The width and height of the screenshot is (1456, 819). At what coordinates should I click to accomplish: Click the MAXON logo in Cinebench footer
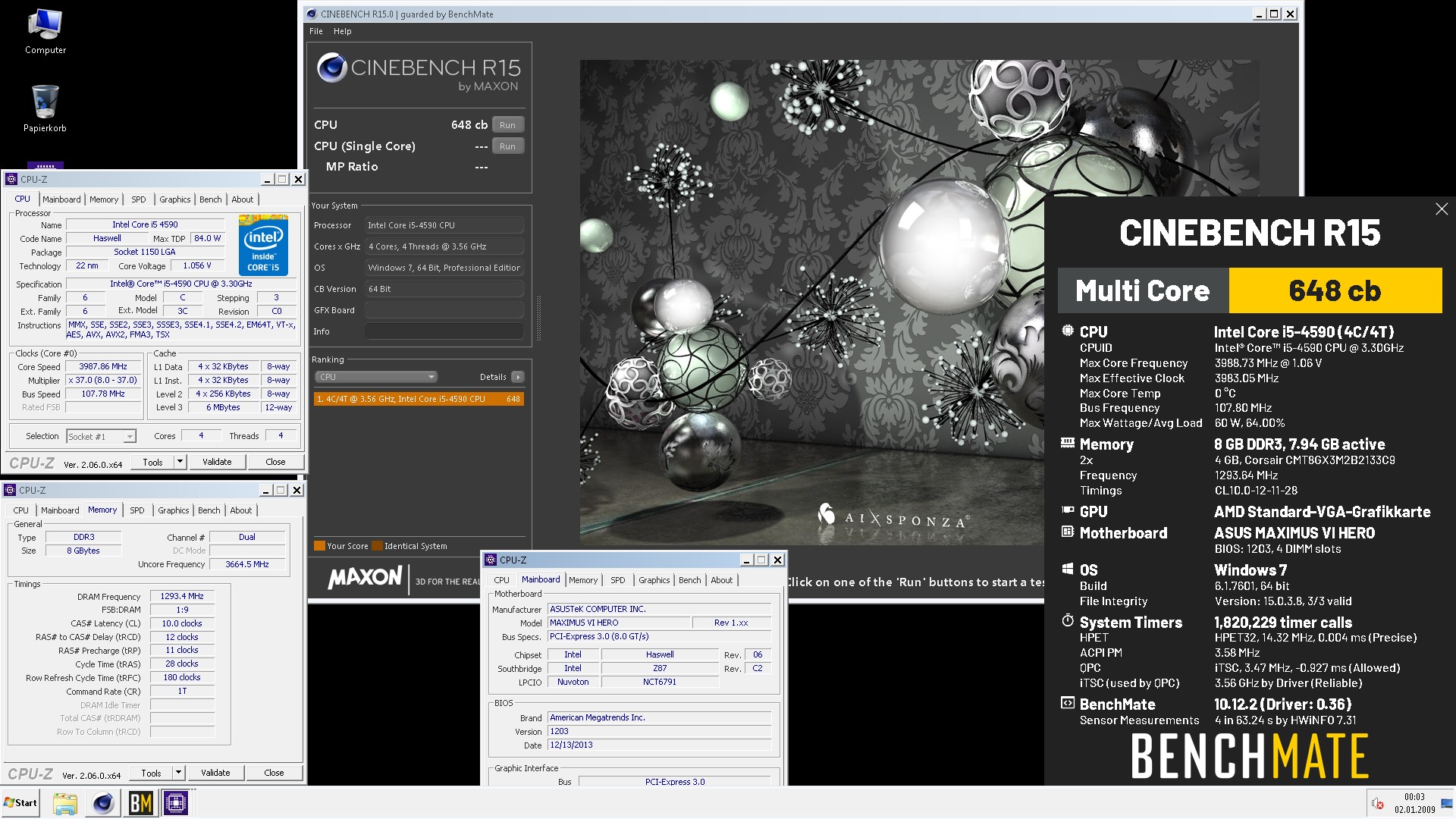[365, 578]
